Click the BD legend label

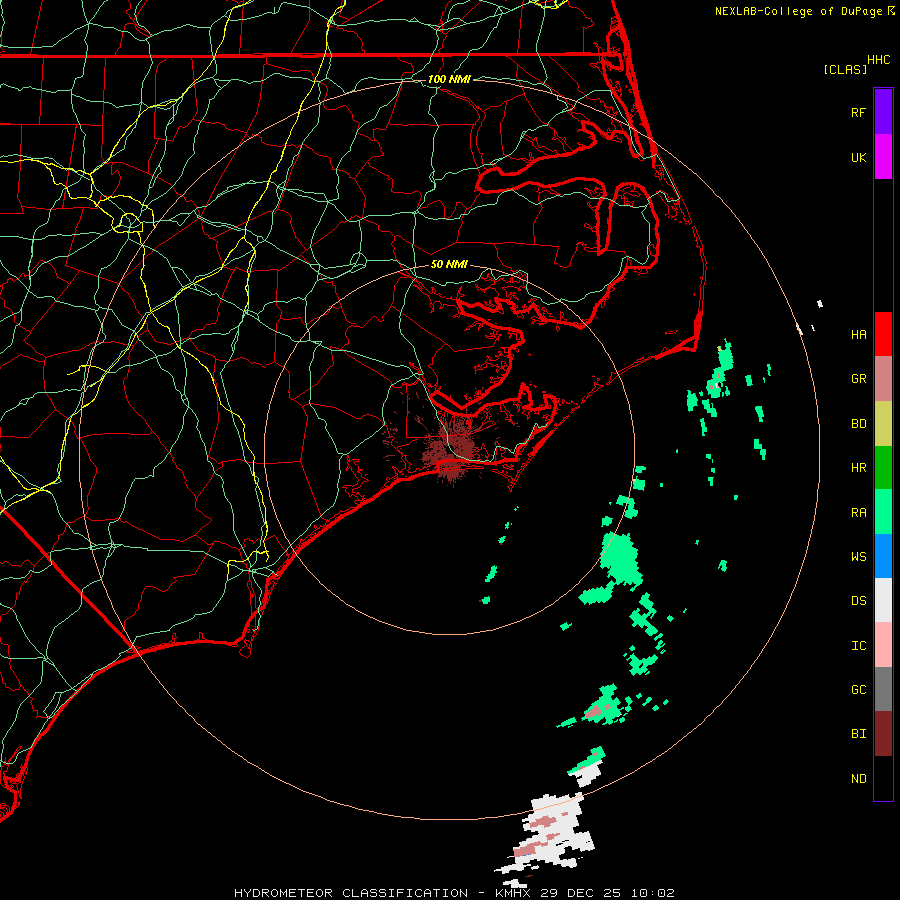point(858,424)
